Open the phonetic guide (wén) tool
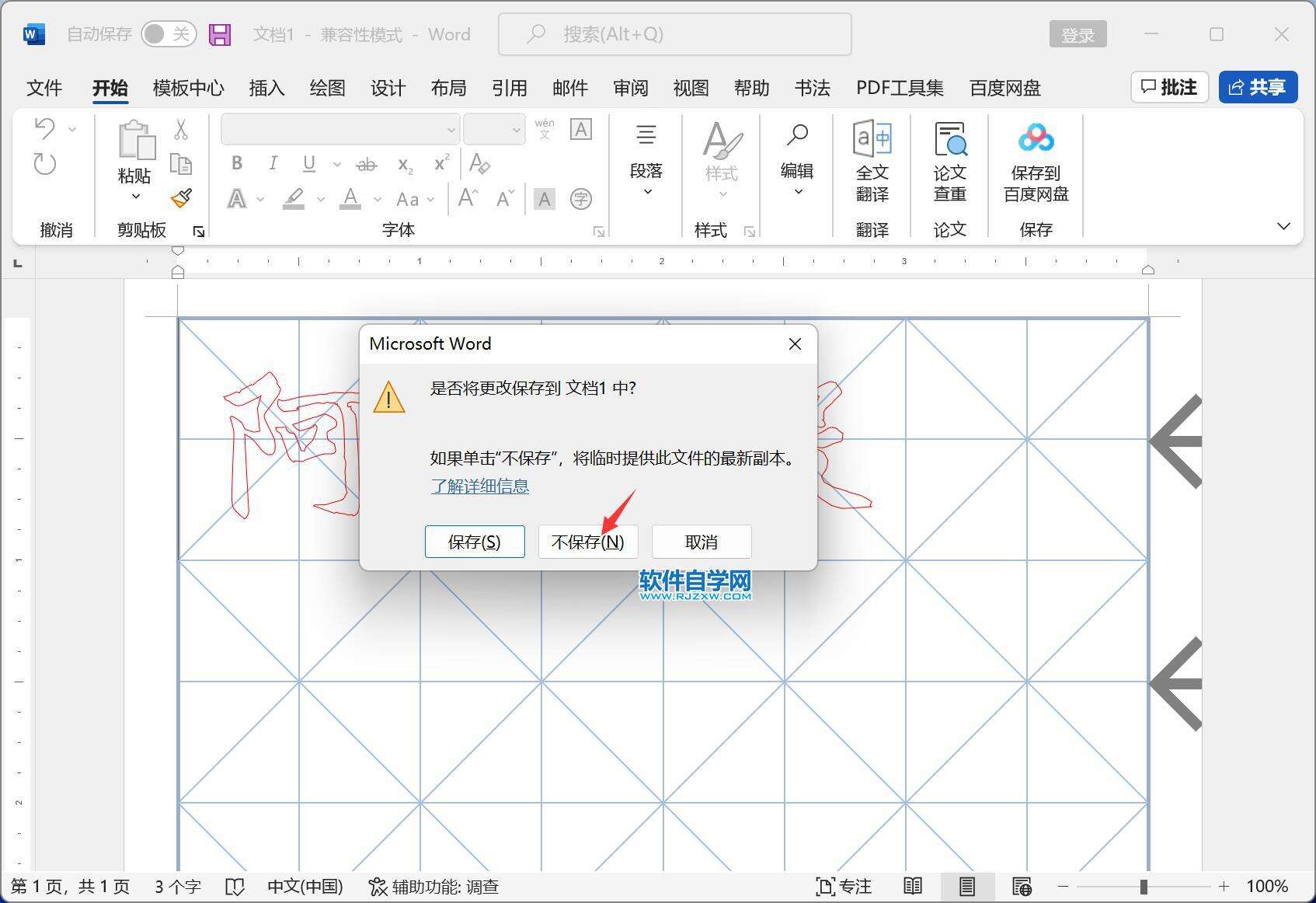1316x903 pixels. click(x=545, y=129)
